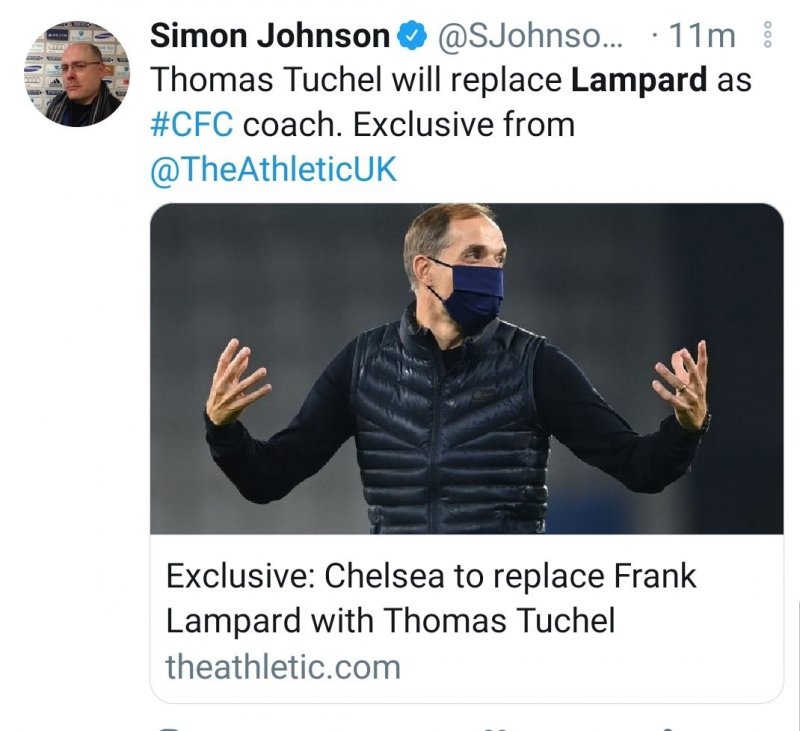Click the blue verified badge
The image size is (800, 731).
[410, 37]
